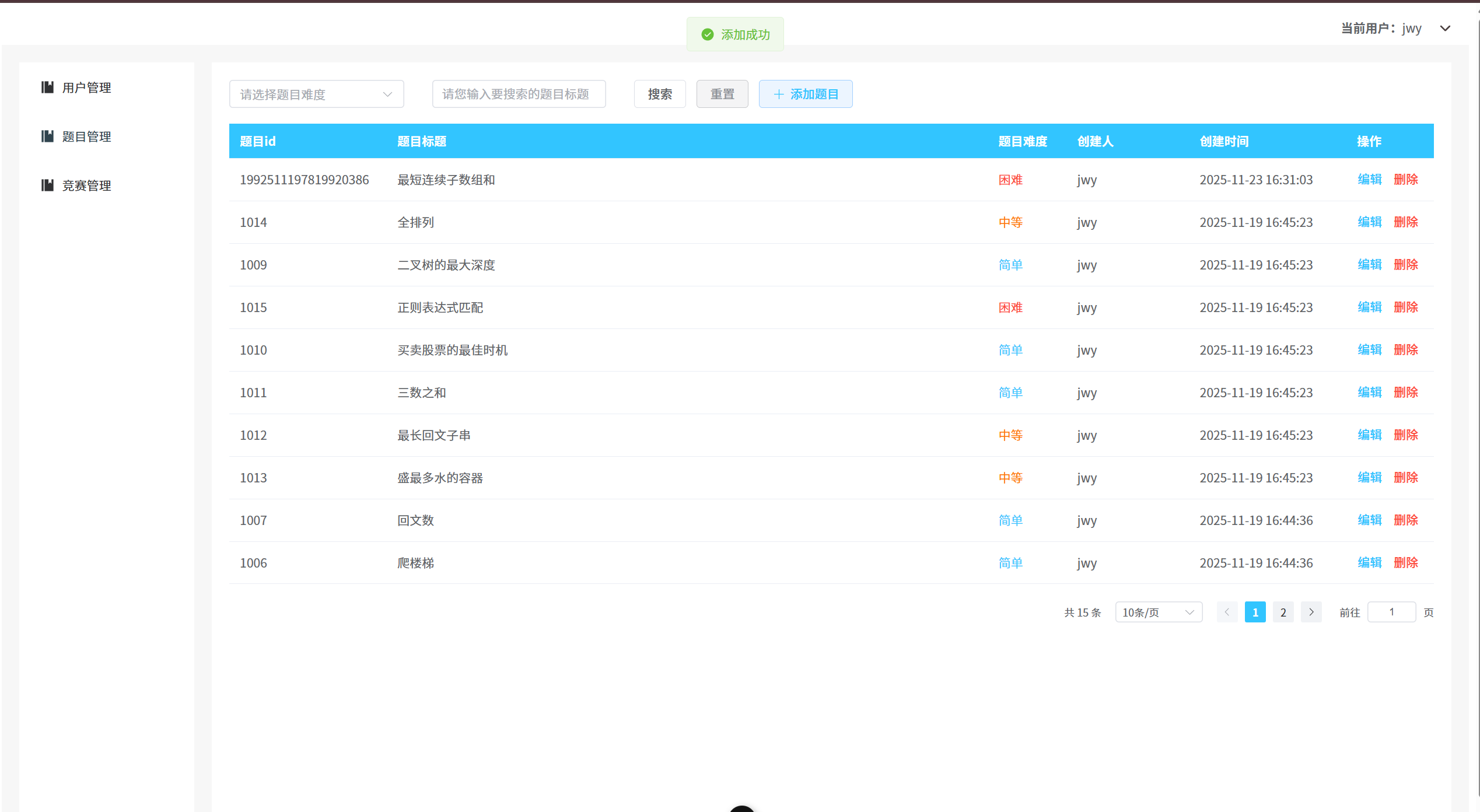This screenshot has width=1480, height=812.
Task: Click 删除 for problem 1015 正则表达式匹配
Action: 1406,307
